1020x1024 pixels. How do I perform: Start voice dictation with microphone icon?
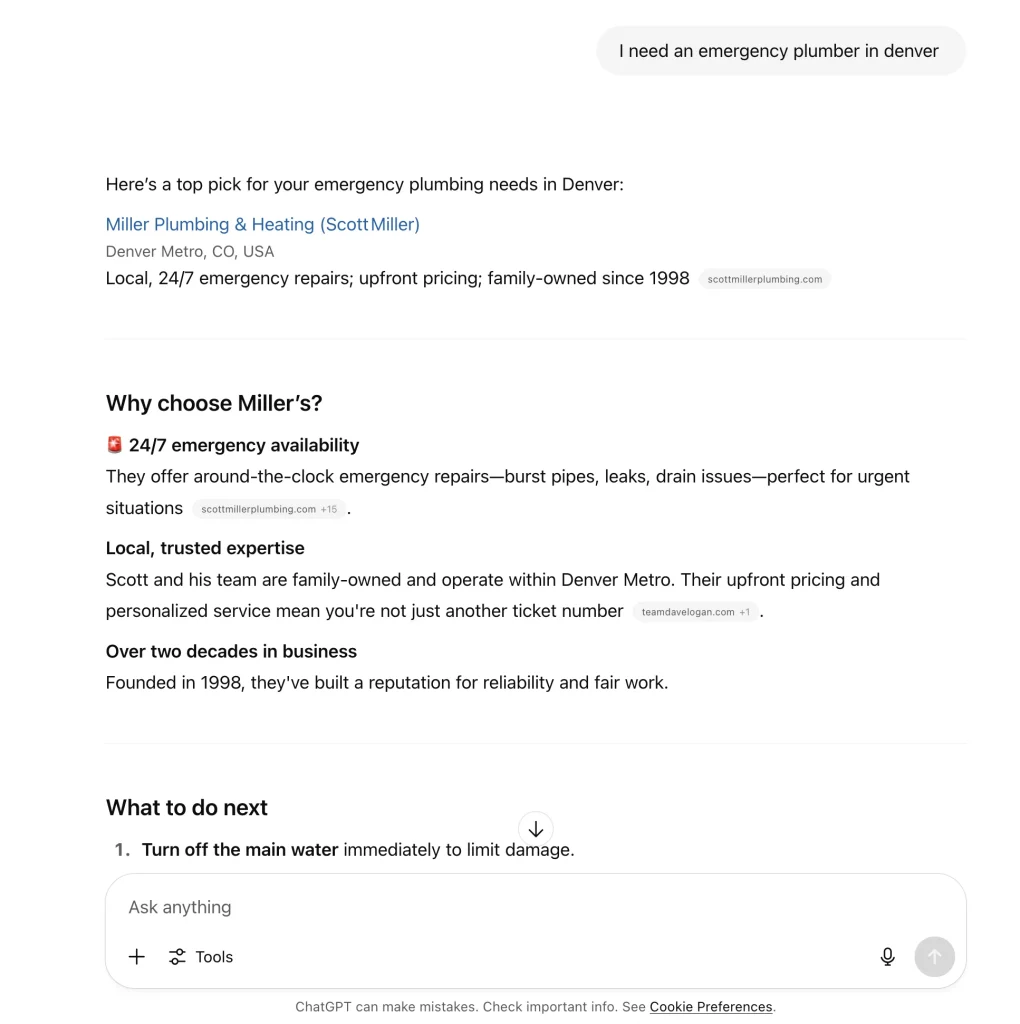[887, 957]
